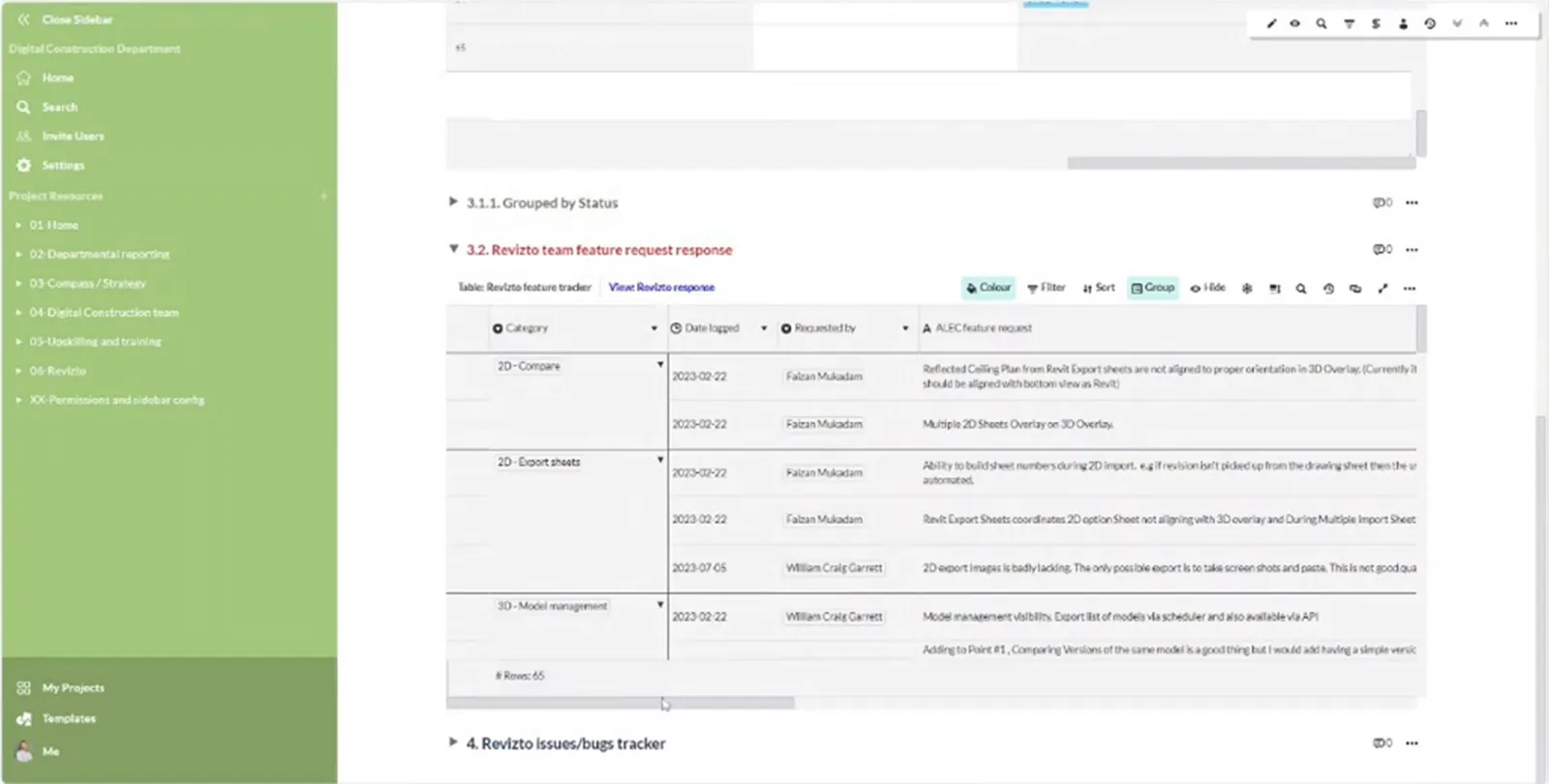Click the Hide columns option

[1207, 287]
